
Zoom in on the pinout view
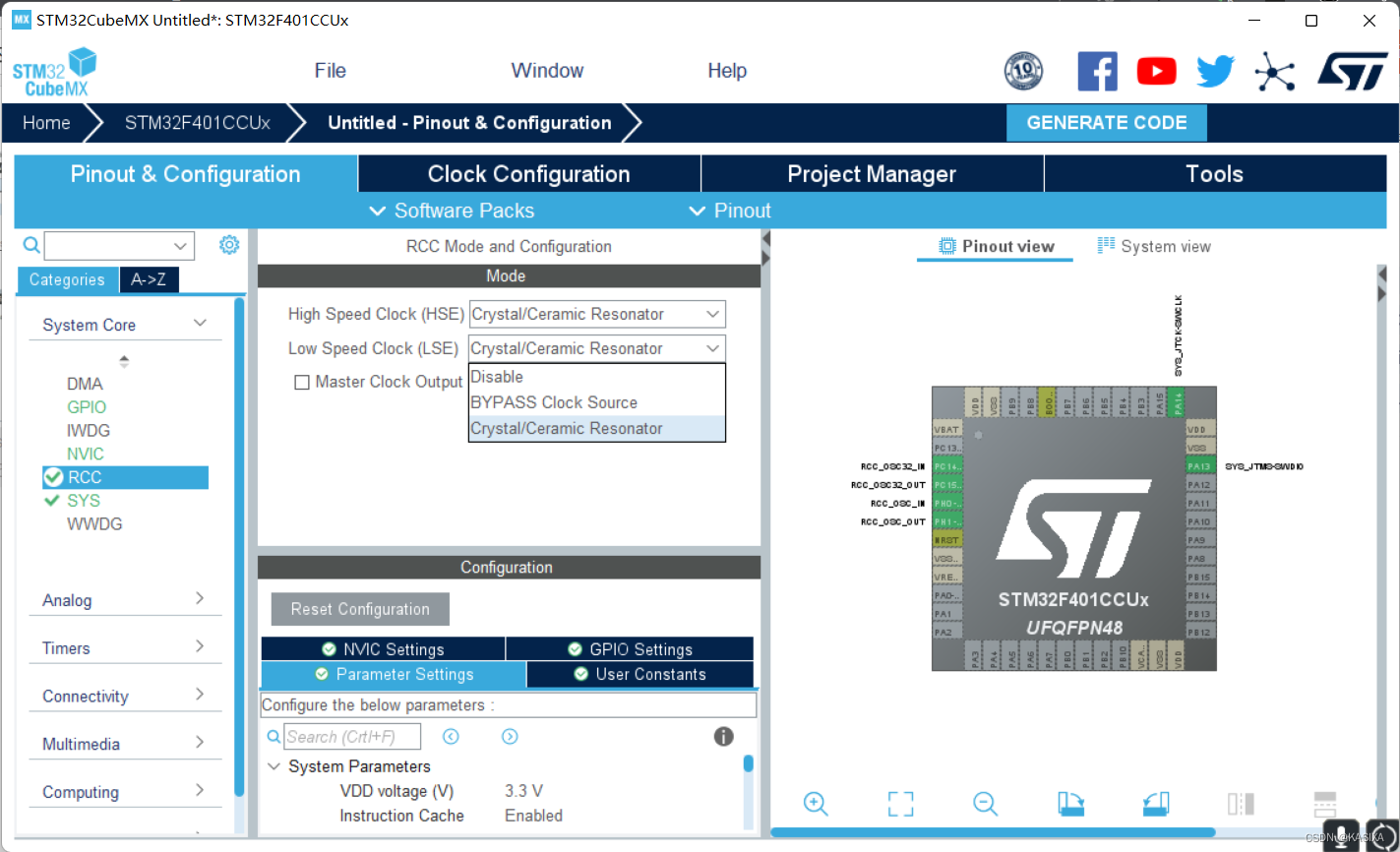[815, 804]
